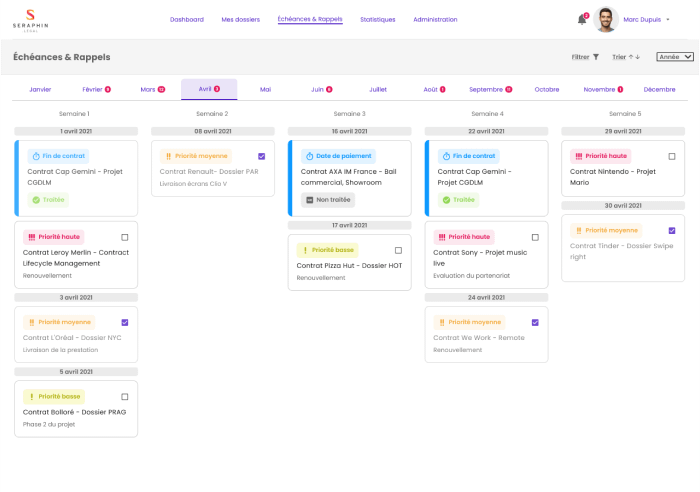Click Priorité moyenne tag on L'Oréal card
700x492 pixels.
[59, 322]
